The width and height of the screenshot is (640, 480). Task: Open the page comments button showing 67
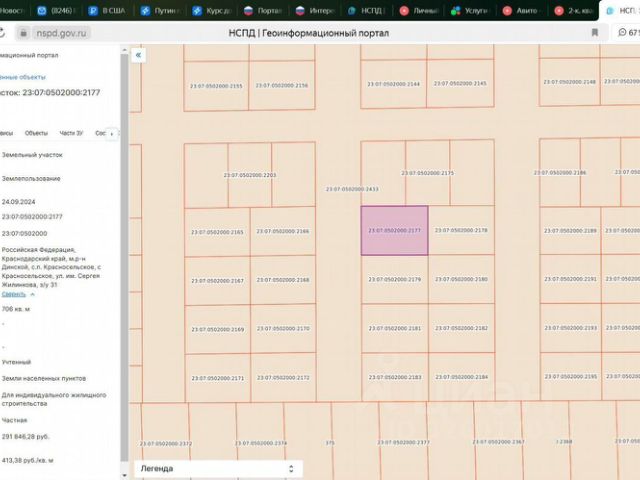(627, 33)
